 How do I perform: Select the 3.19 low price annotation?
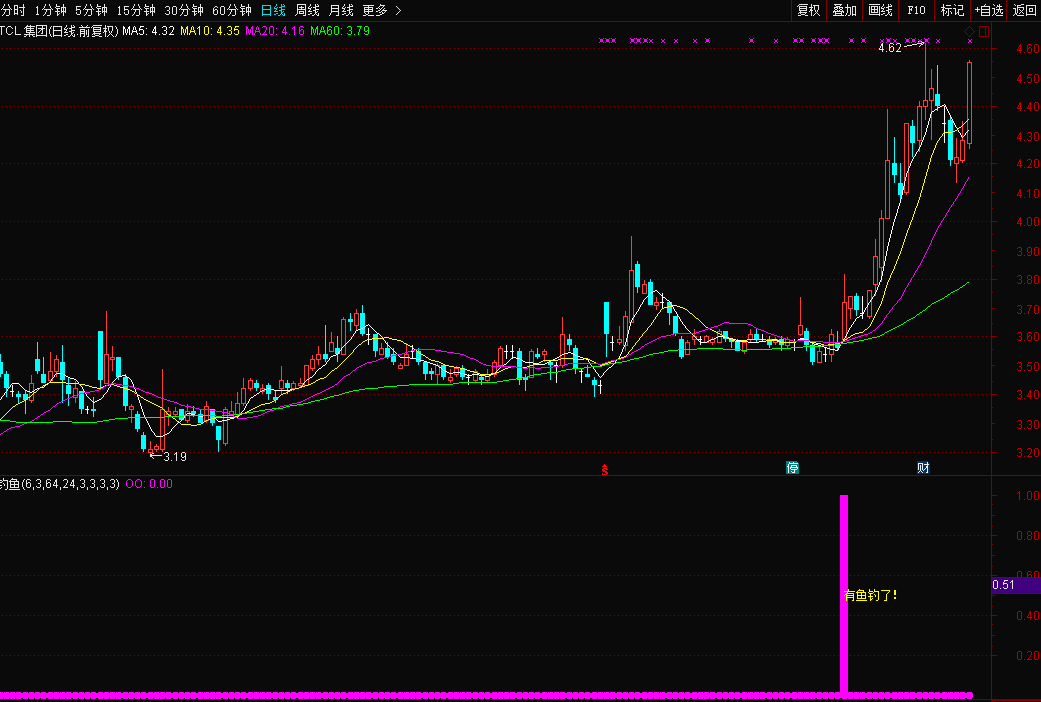175,456
